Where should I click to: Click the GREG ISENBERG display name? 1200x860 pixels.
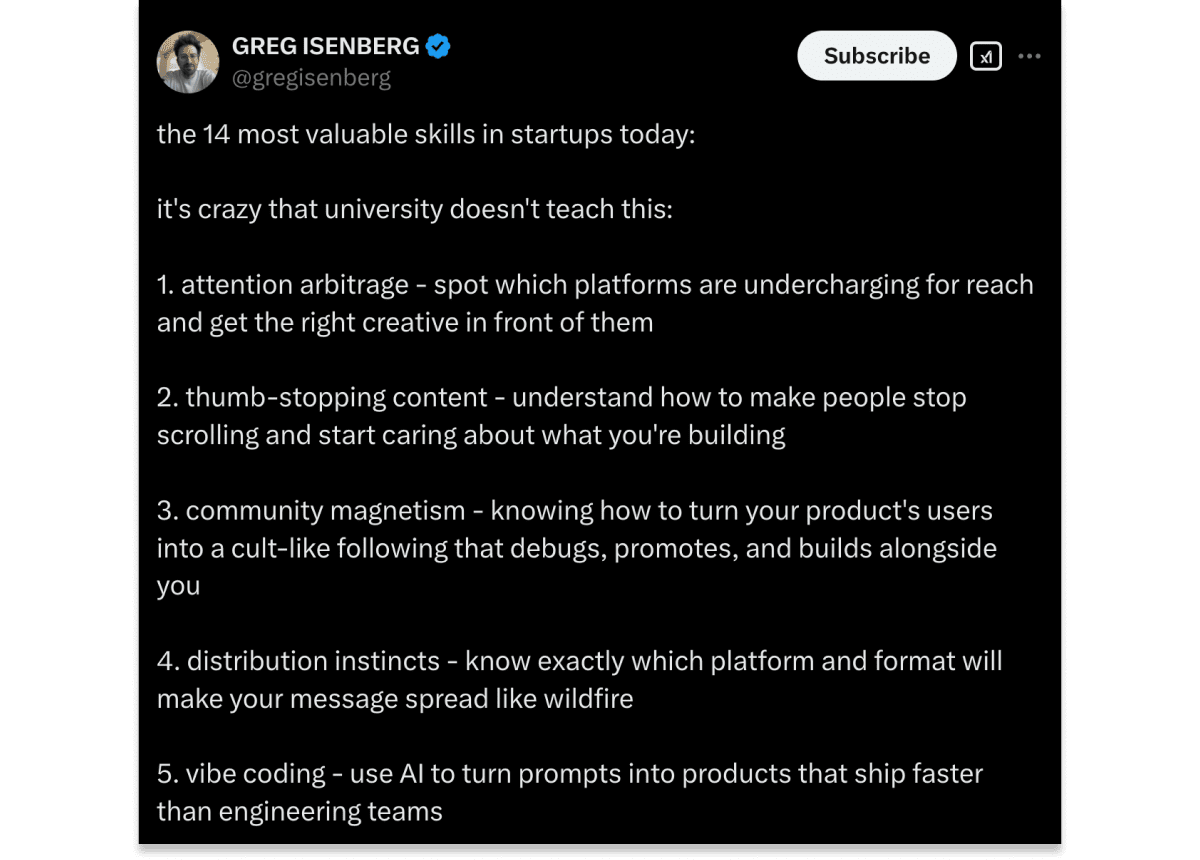point(326,46)
